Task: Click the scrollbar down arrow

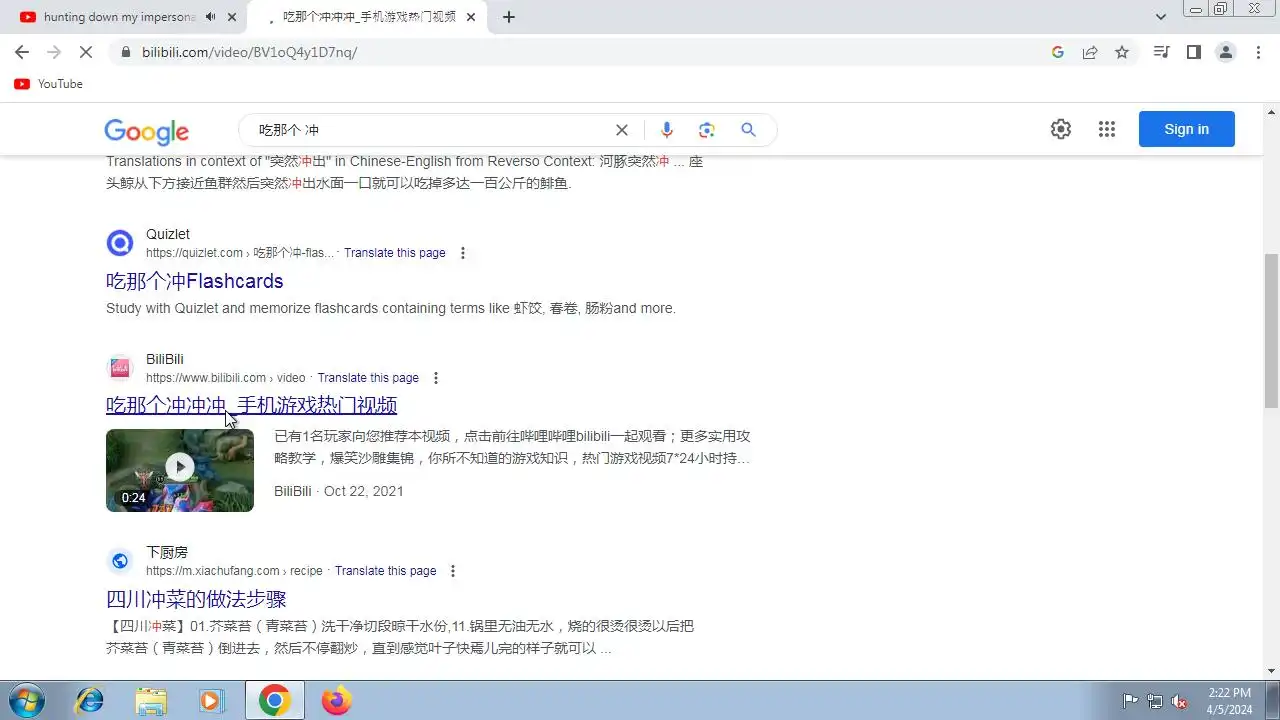Action: pyautogui.click(x=1271, y=671)
